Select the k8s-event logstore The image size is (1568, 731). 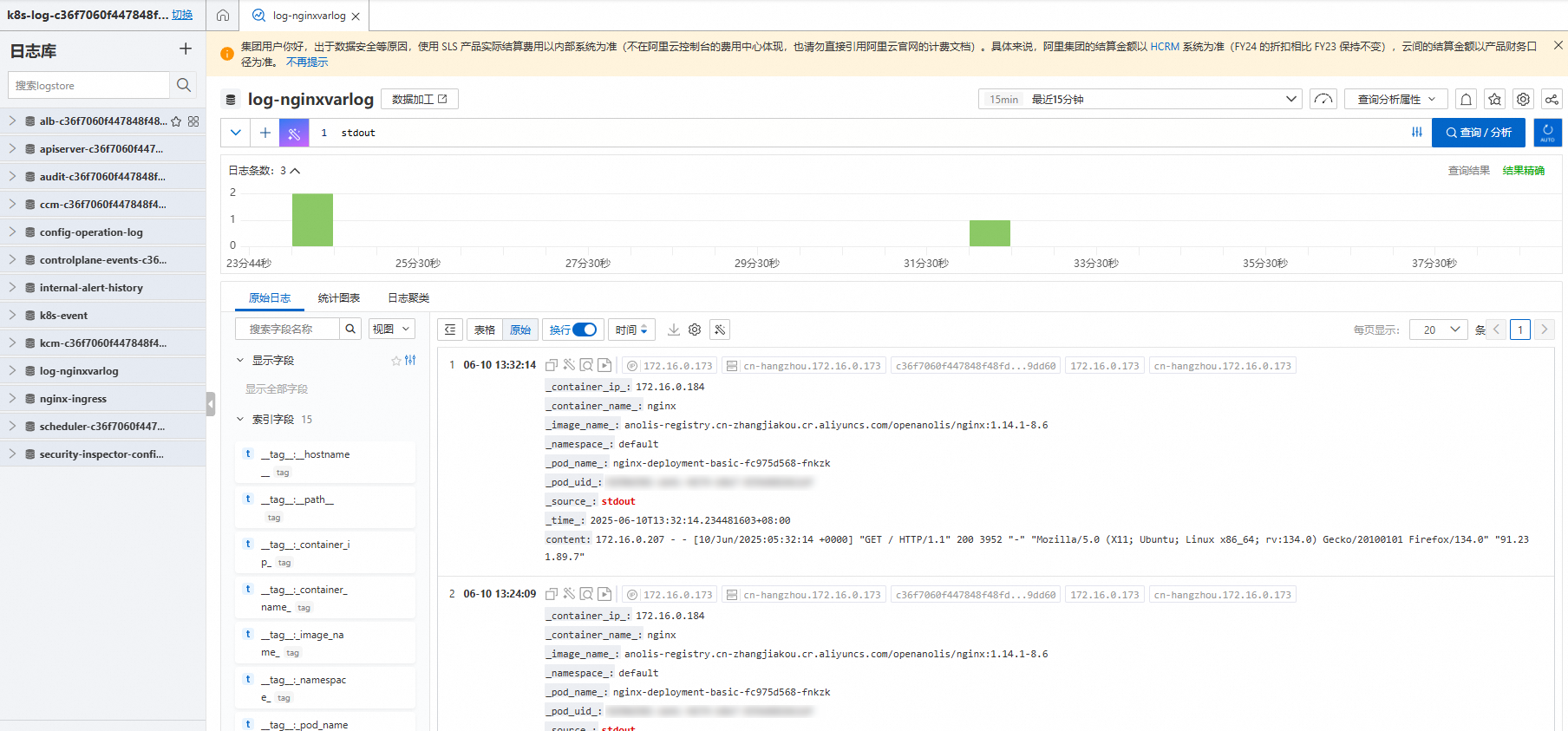(x=63, y=315)
